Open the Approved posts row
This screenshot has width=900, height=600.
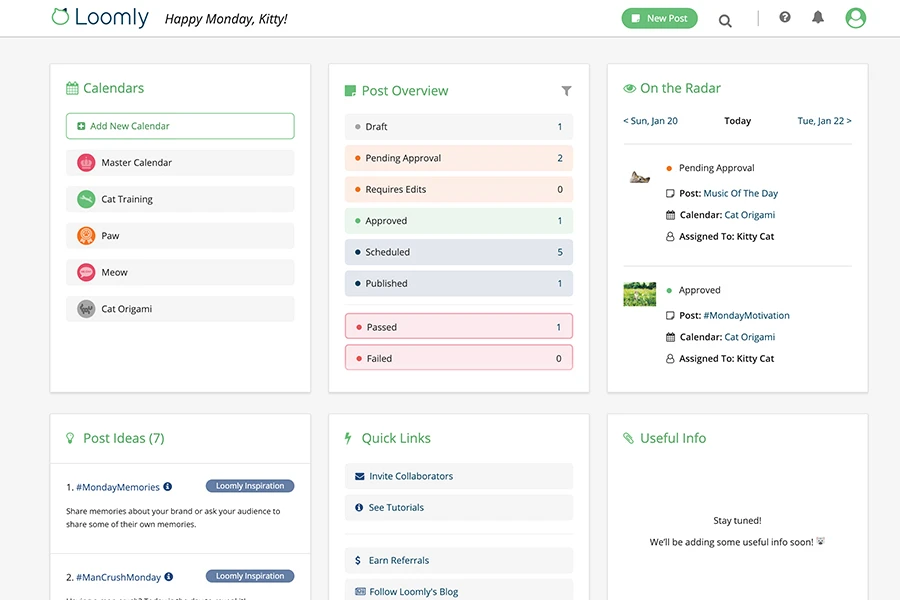459,221
